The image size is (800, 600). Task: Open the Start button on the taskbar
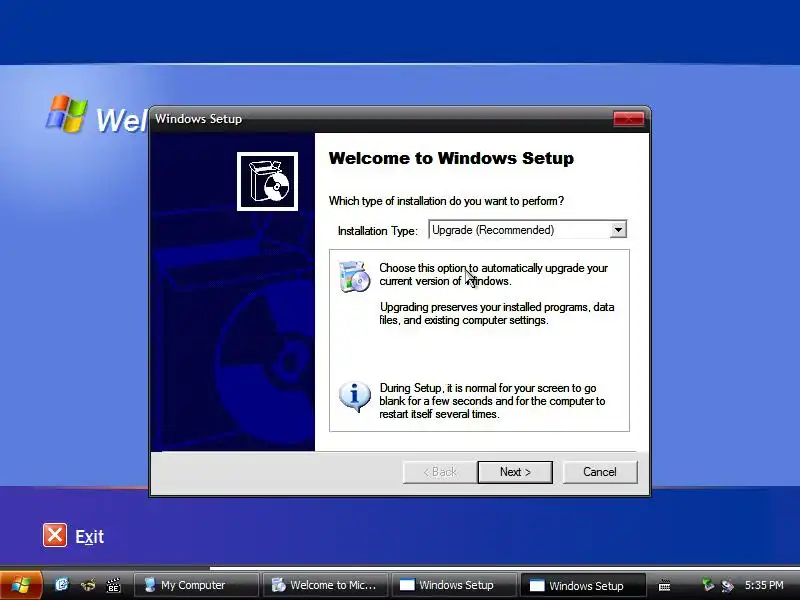point(21,585)
